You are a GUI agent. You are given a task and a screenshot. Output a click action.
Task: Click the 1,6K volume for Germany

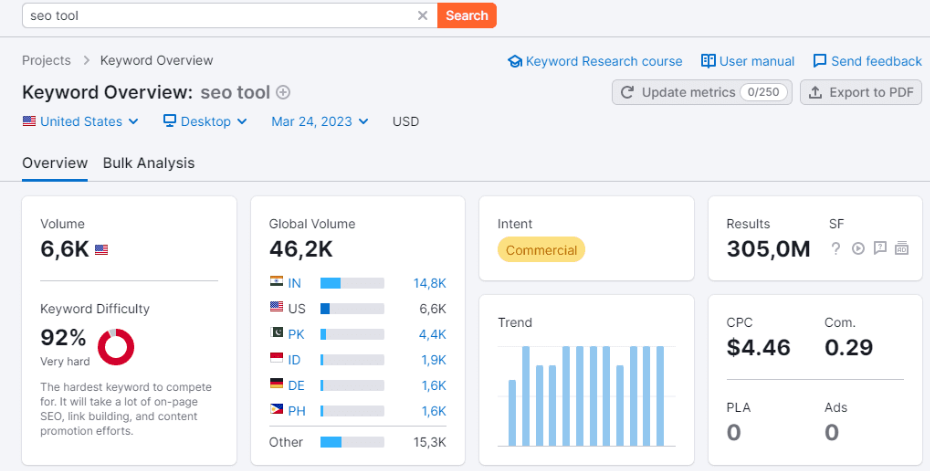pyautogui.click(x=434, y=386)
